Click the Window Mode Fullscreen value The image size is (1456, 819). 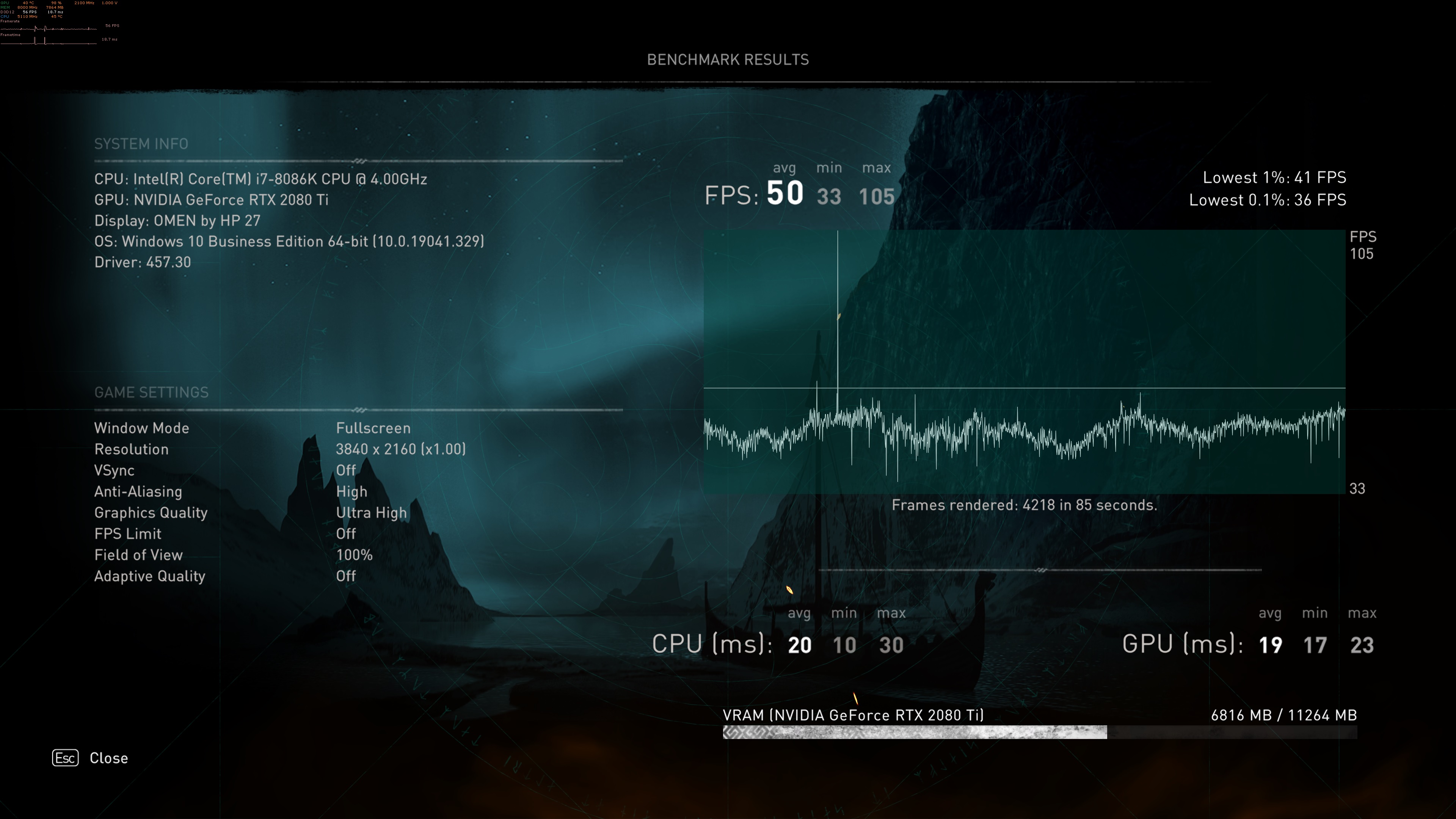pyautogui.click(x=372, y=428)
